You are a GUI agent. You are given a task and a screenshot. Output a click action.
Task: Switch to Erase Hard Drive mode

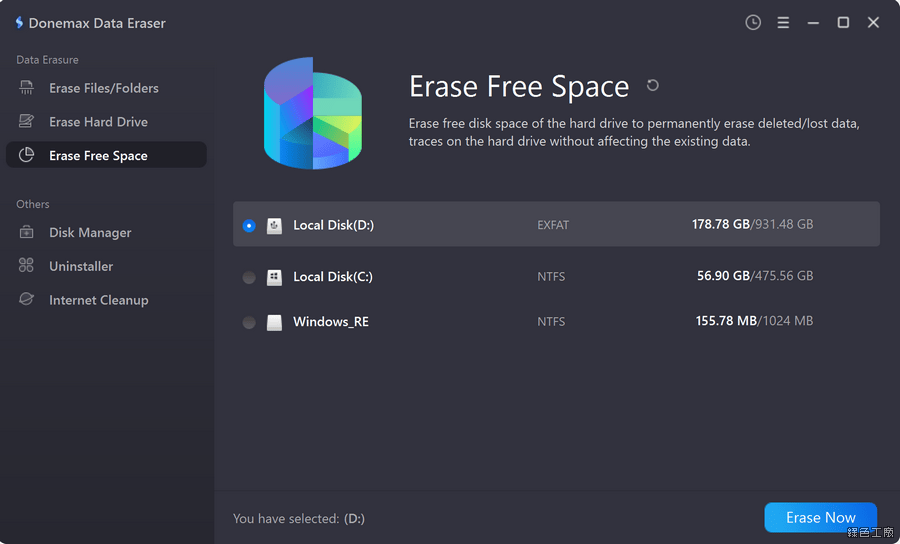[x=98, y=122]
